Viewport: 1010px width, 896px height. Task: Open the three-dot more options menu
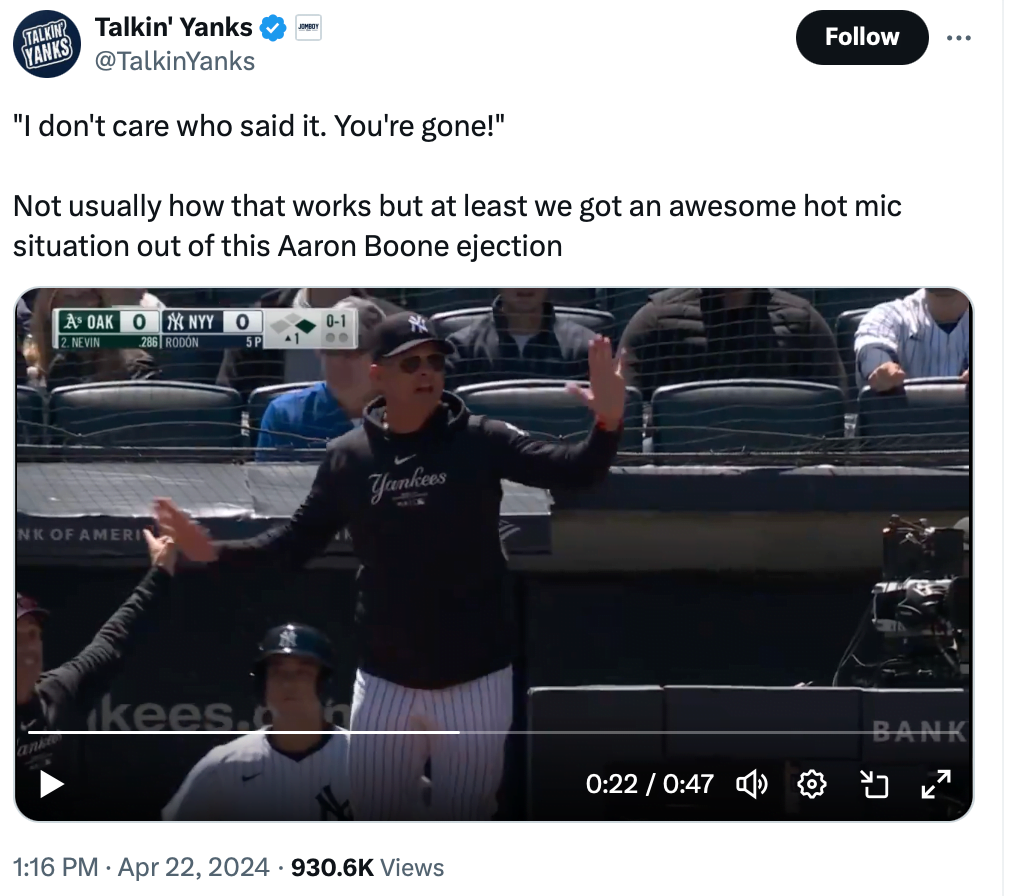(x=958, y=37)
